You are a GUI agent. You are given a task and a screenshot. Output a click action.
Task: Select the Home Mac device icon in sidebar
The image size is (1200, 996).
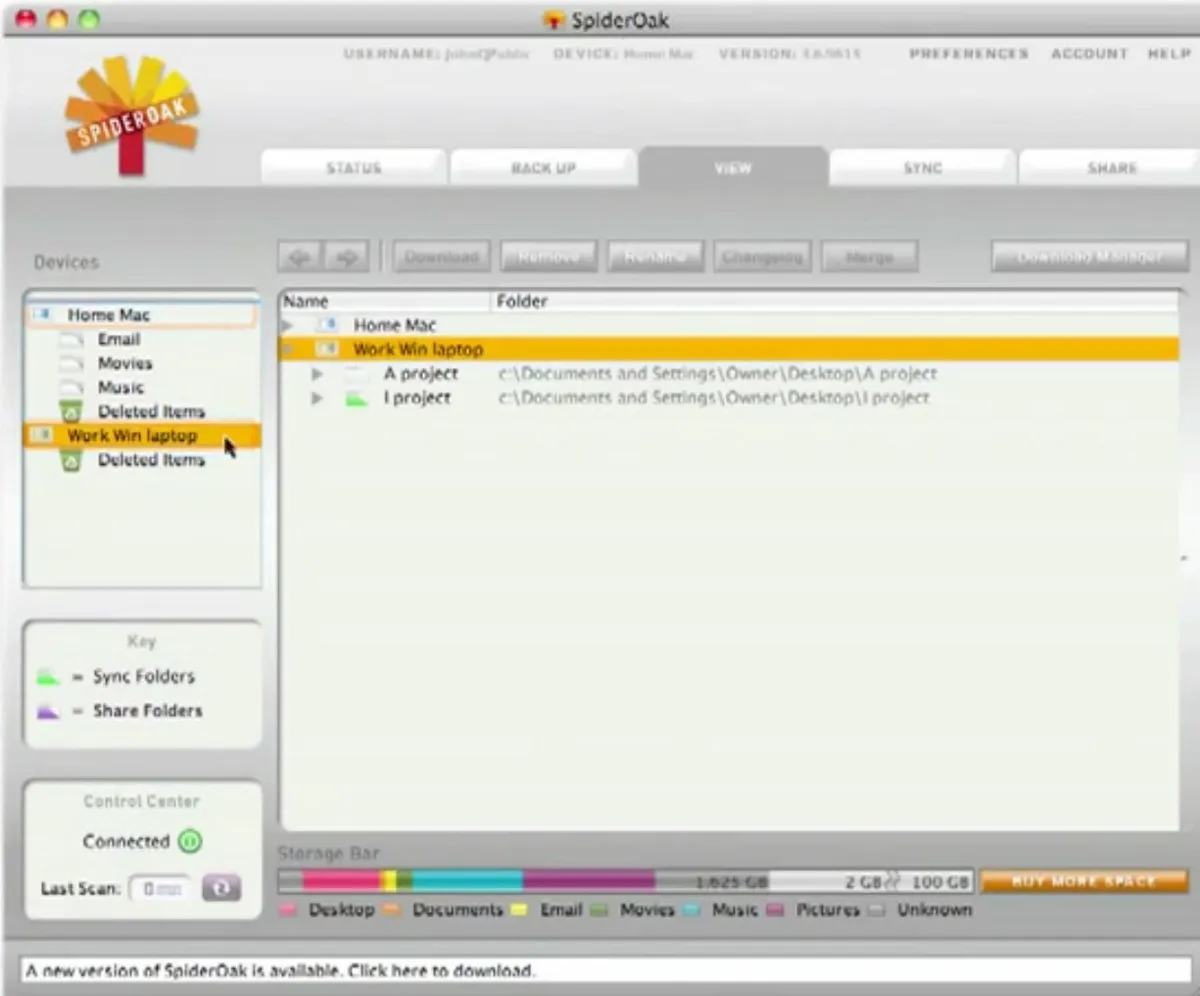pyautogui.click(x=43, y=315)
